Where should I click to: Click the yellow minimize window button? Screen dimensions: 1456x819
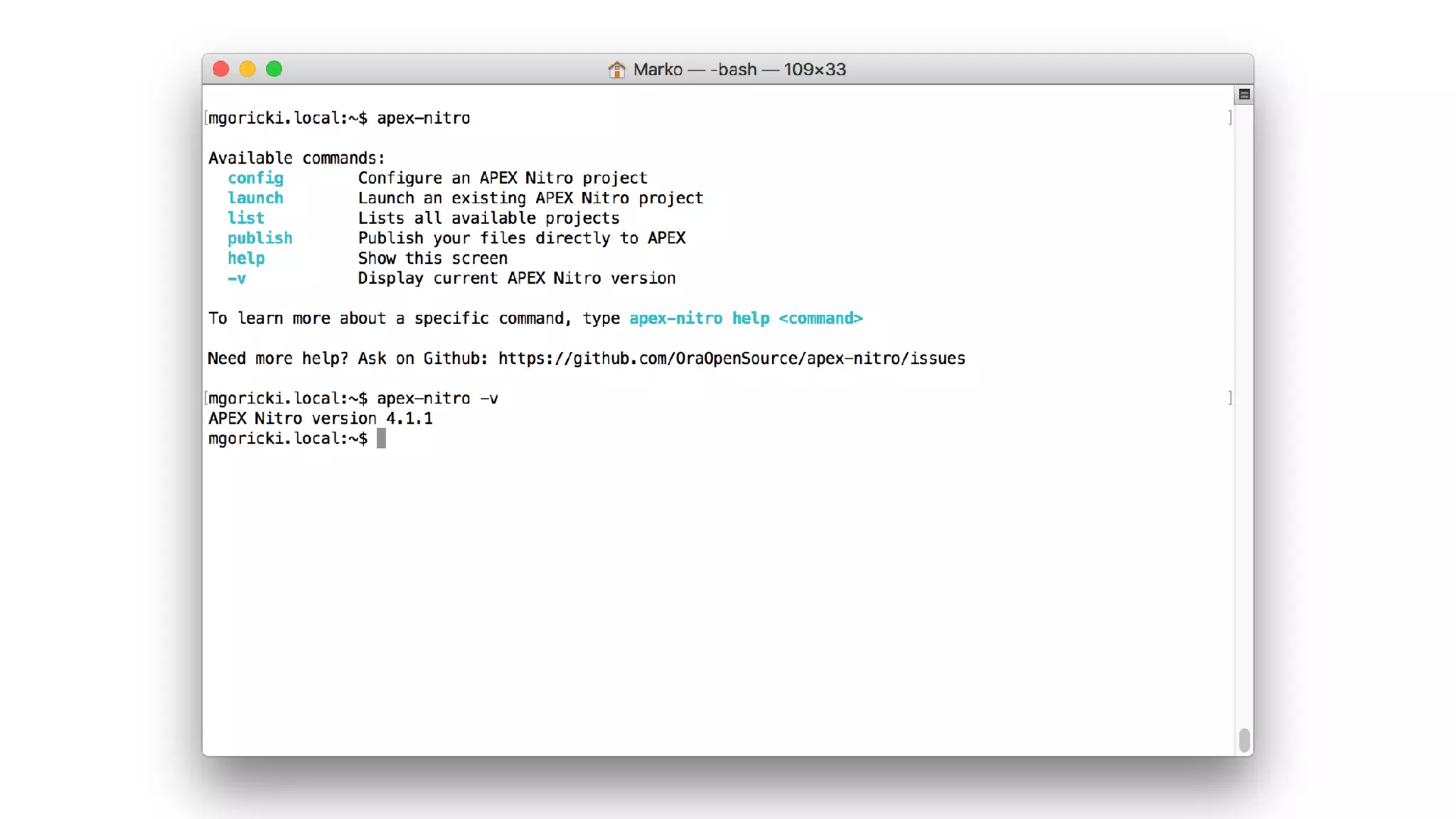pos(247,69)
